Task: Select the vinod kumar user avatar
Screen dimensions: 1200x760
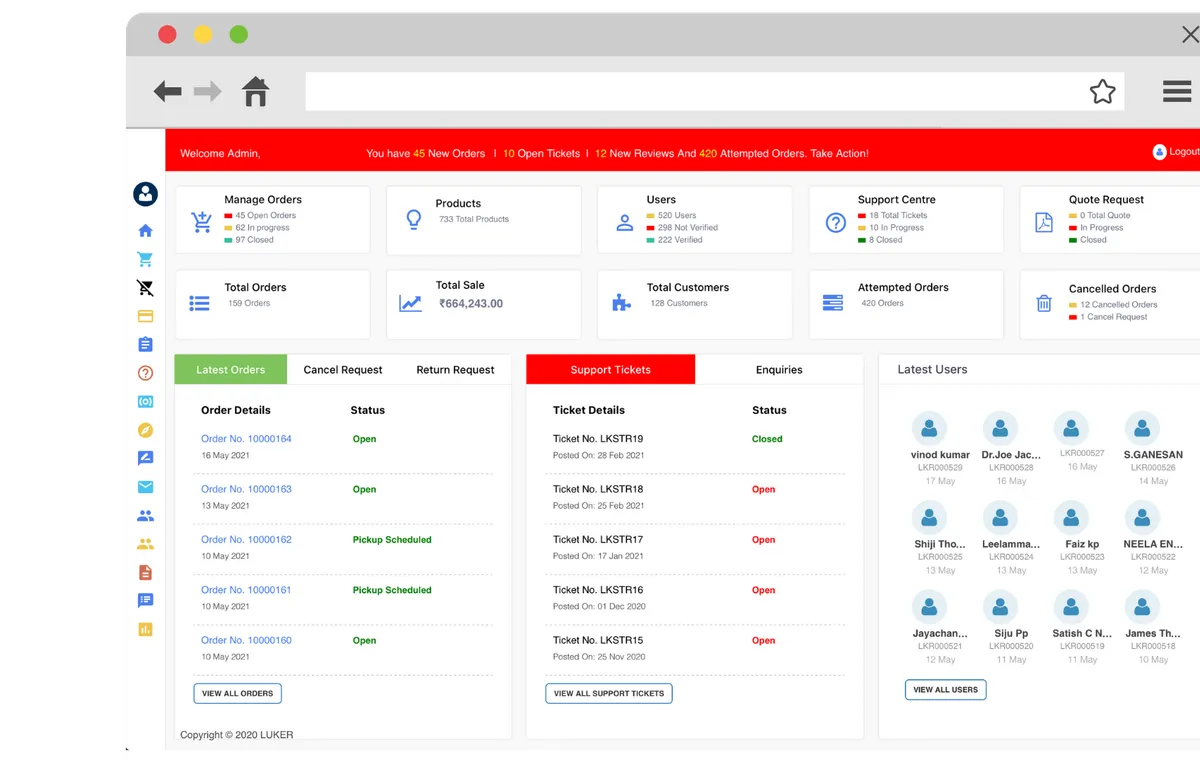Action: coord(929,430)
